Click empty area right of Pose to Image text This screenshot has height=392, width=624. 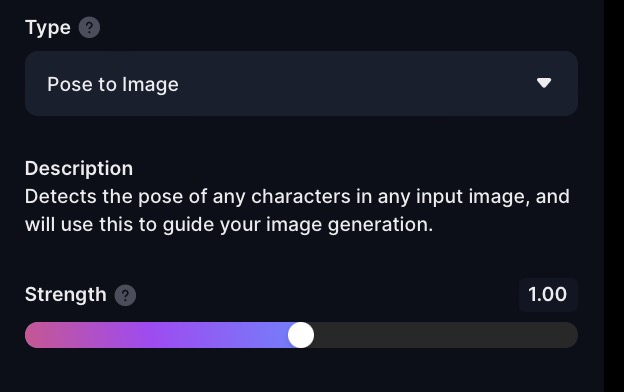354,84
